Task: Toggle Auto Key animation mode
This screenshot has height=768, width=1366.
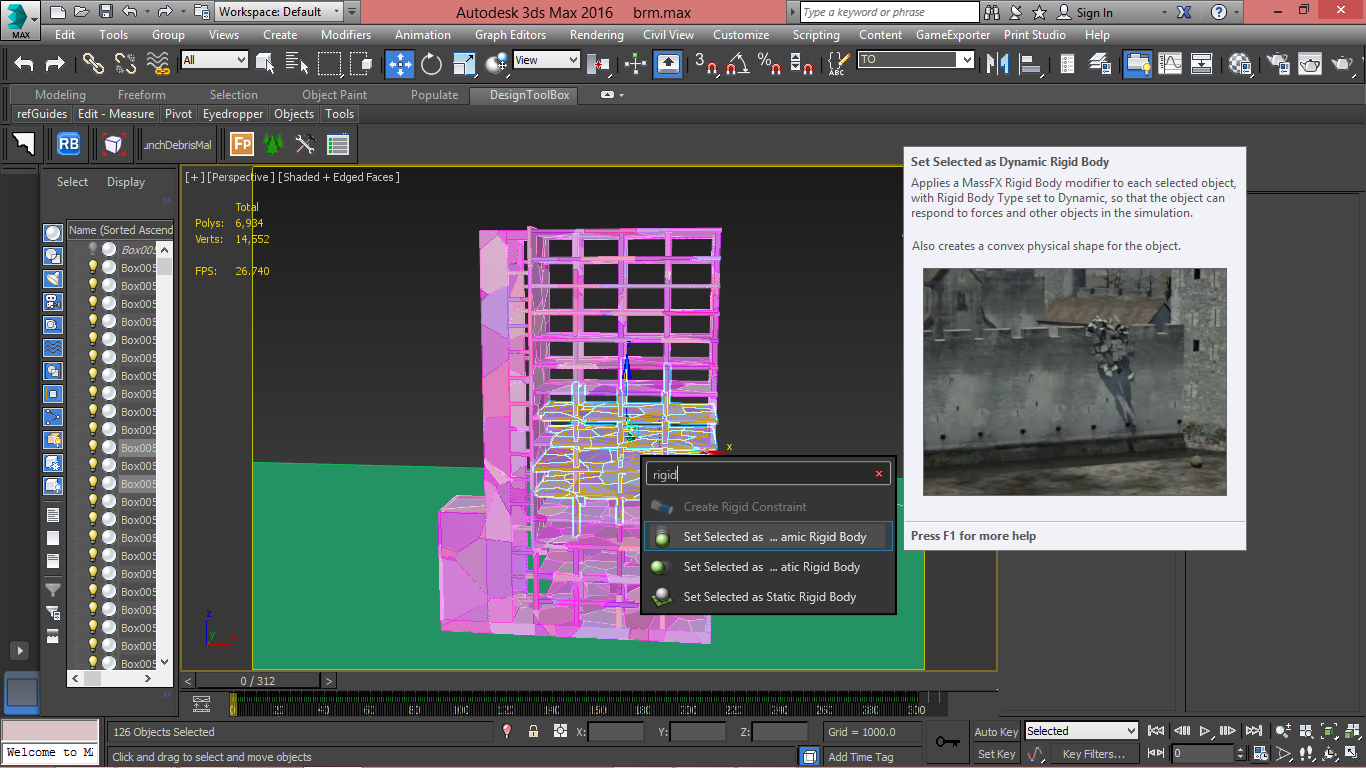Action: pos(996,732)
